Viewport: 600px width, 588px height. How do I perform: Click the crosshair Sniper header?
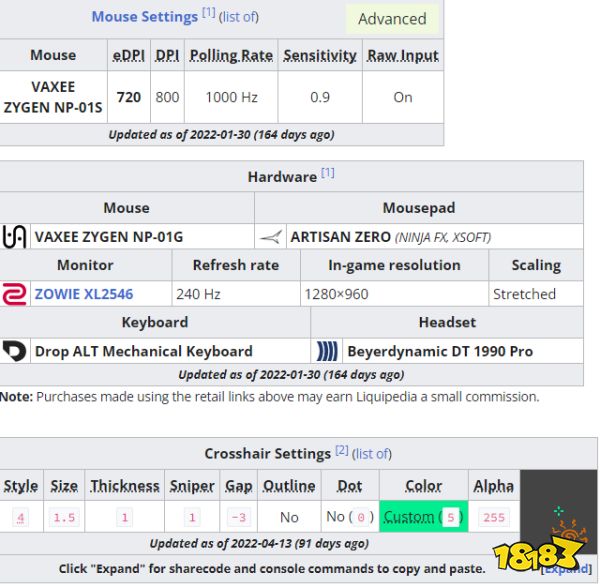pyautogui.click(x=192, y=486)
